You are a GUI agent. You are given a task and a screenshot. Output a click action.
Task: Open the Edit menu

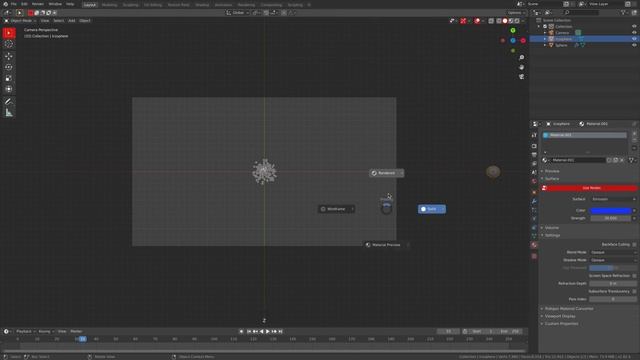(x=24, y=4)
